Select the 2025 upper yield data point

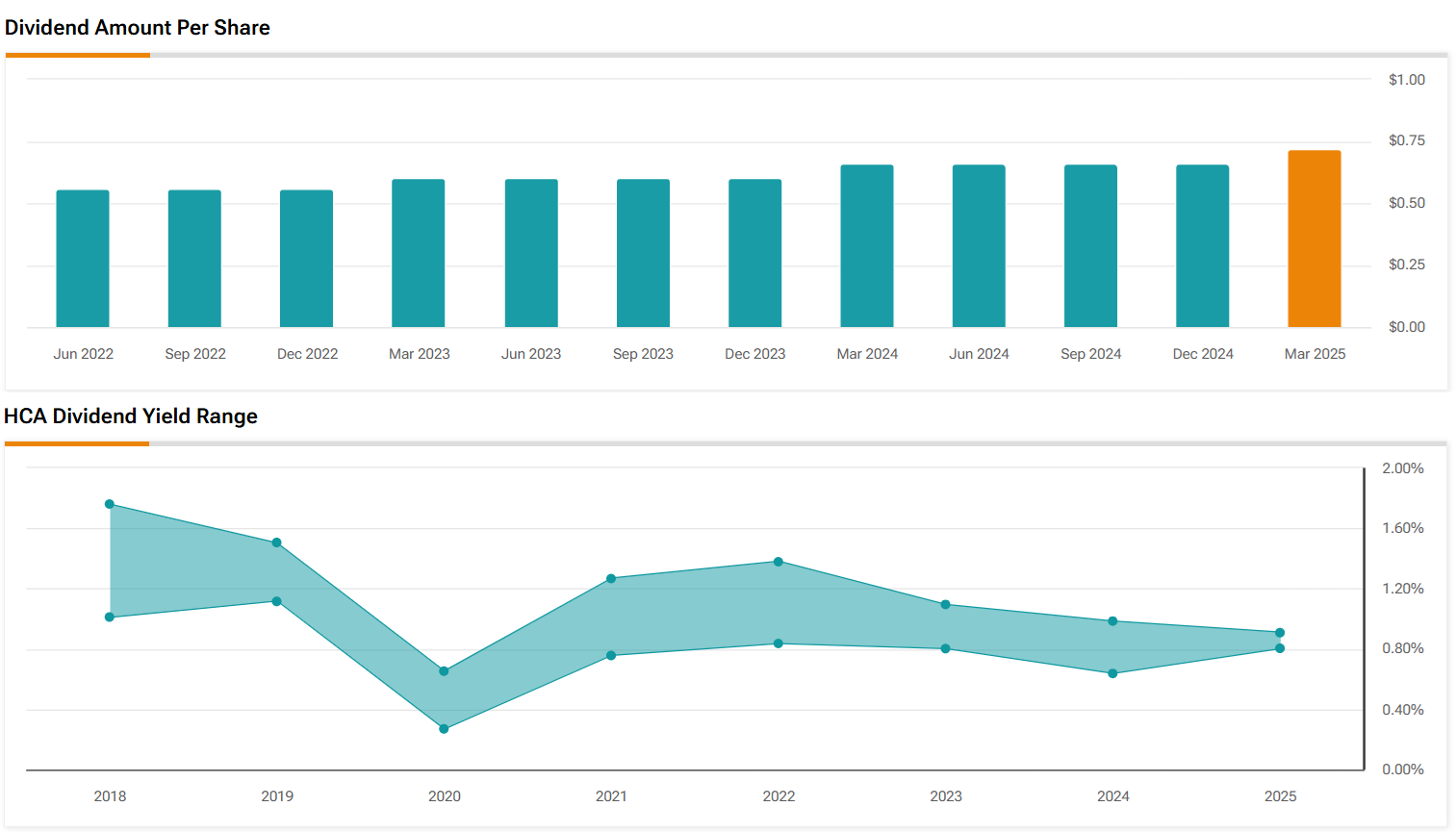point(1280,633)
